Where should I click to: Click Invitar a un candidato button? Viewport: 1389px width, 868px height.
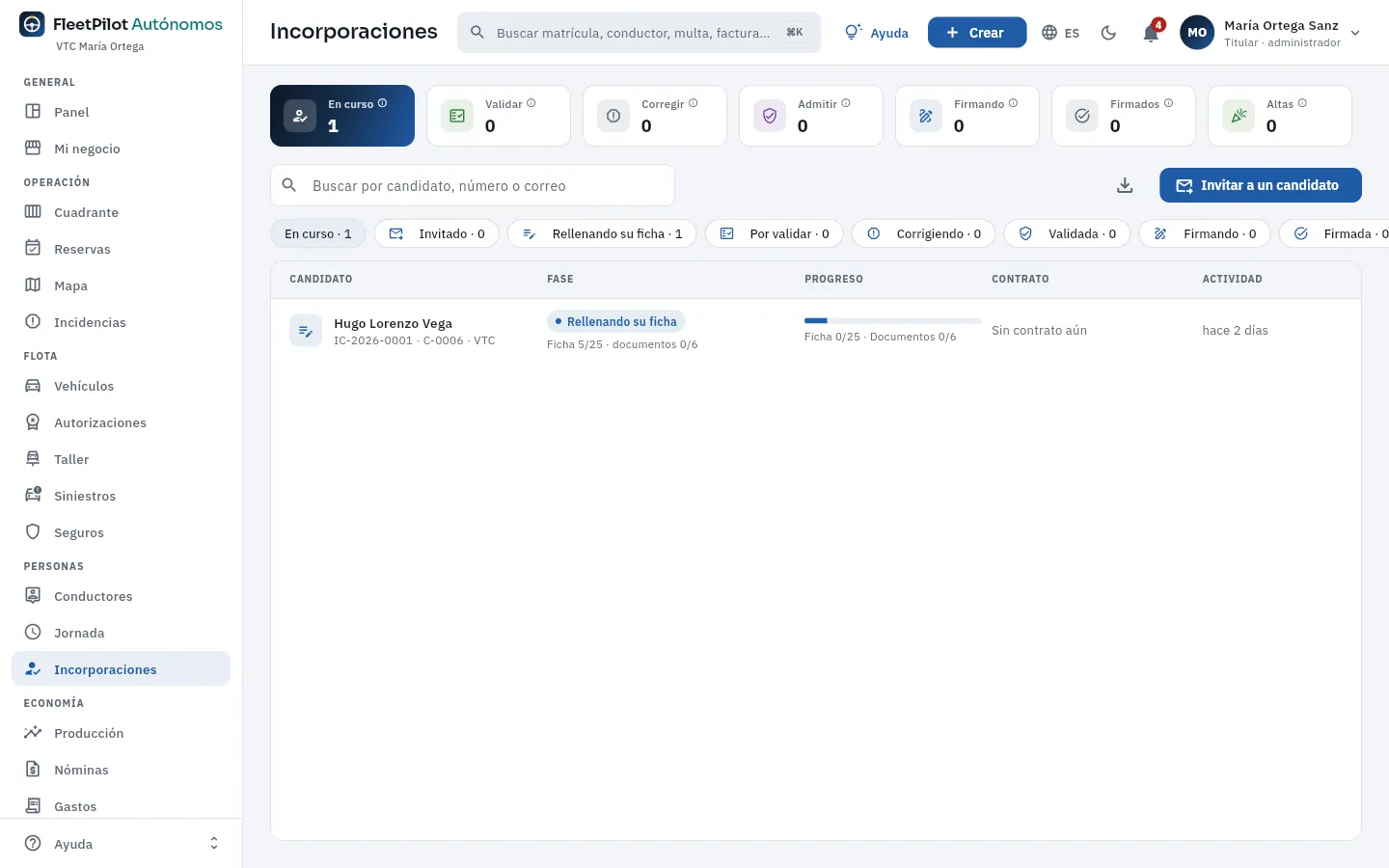[1261, 185]
